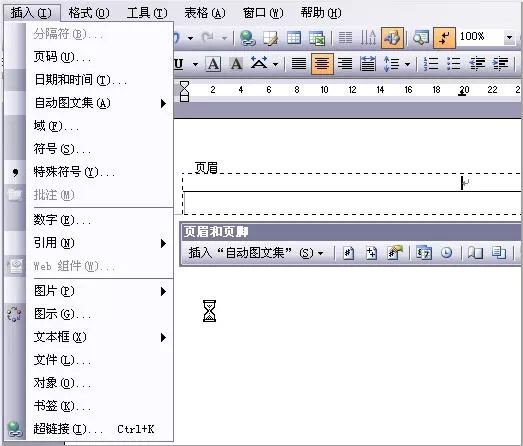Viewport: 523px width, 446px height.
Task: Click the insert time clock icon
Action: click(446, 253)
